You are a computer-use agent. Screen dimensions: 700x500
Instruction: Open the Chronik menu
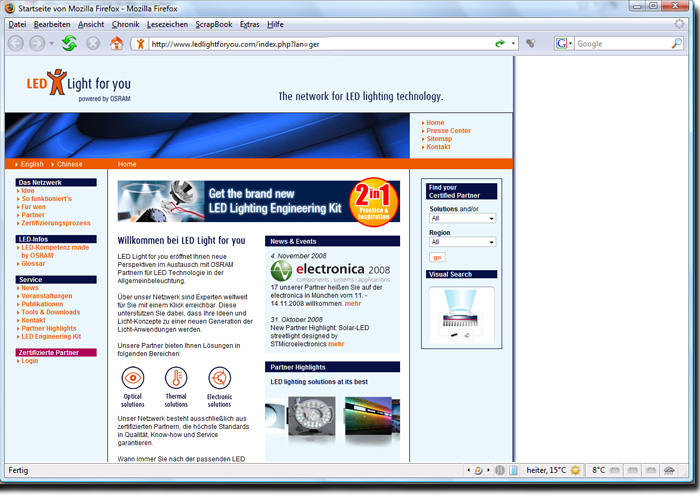coord(125,25)
